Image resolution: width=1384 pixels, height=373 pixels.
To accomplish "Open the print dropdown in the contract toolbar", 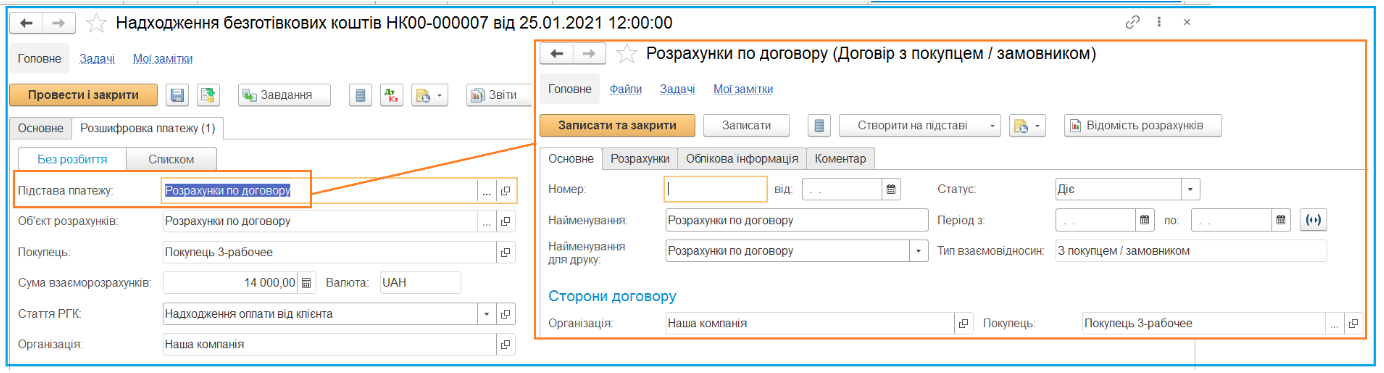I will pos(1027,126).
